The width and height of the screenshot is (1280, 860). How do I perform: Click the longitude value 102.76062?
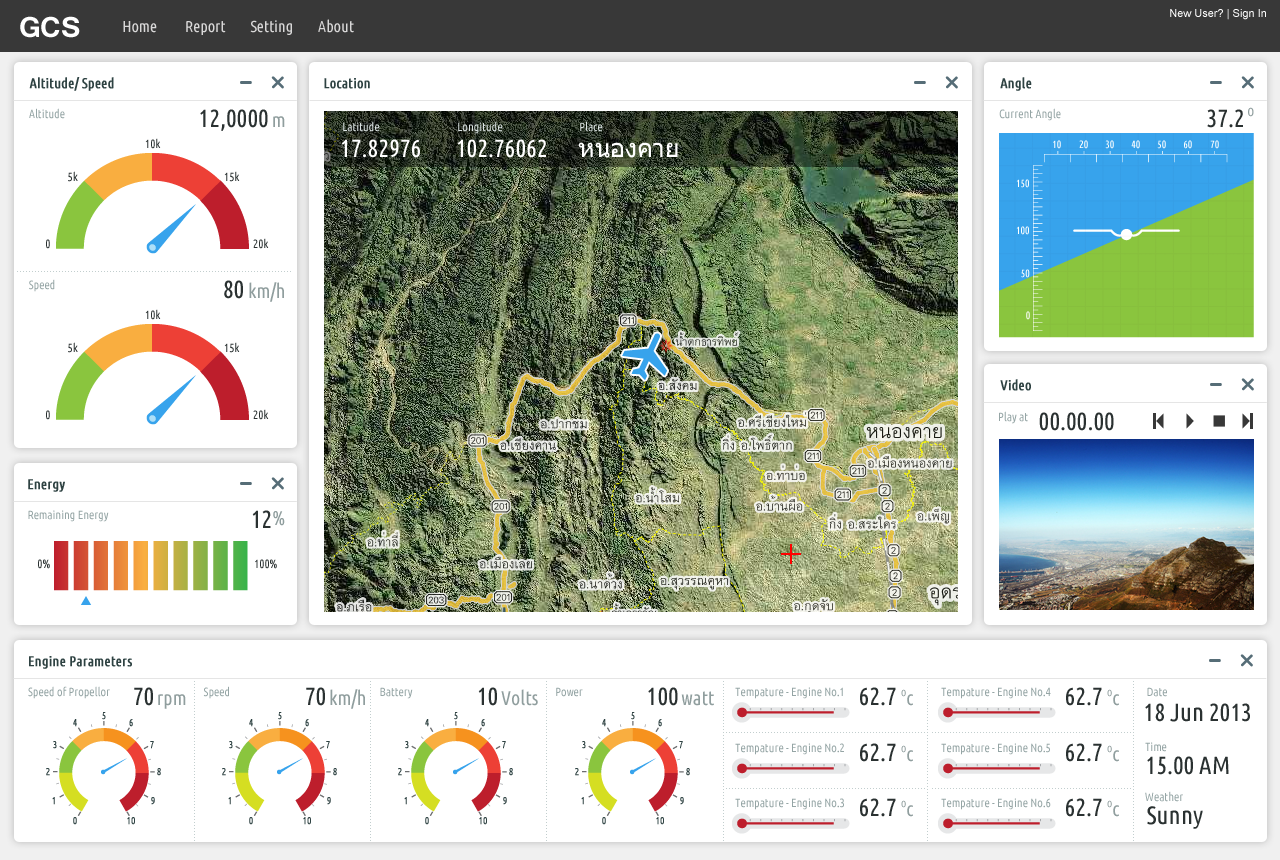[x=502, y=149]
